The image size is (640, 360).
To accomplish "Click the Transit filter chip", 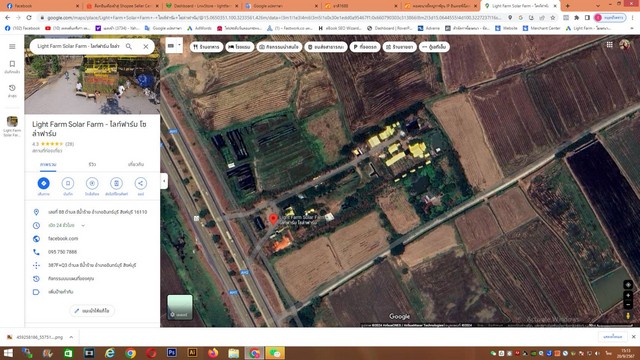I will 326,47.
